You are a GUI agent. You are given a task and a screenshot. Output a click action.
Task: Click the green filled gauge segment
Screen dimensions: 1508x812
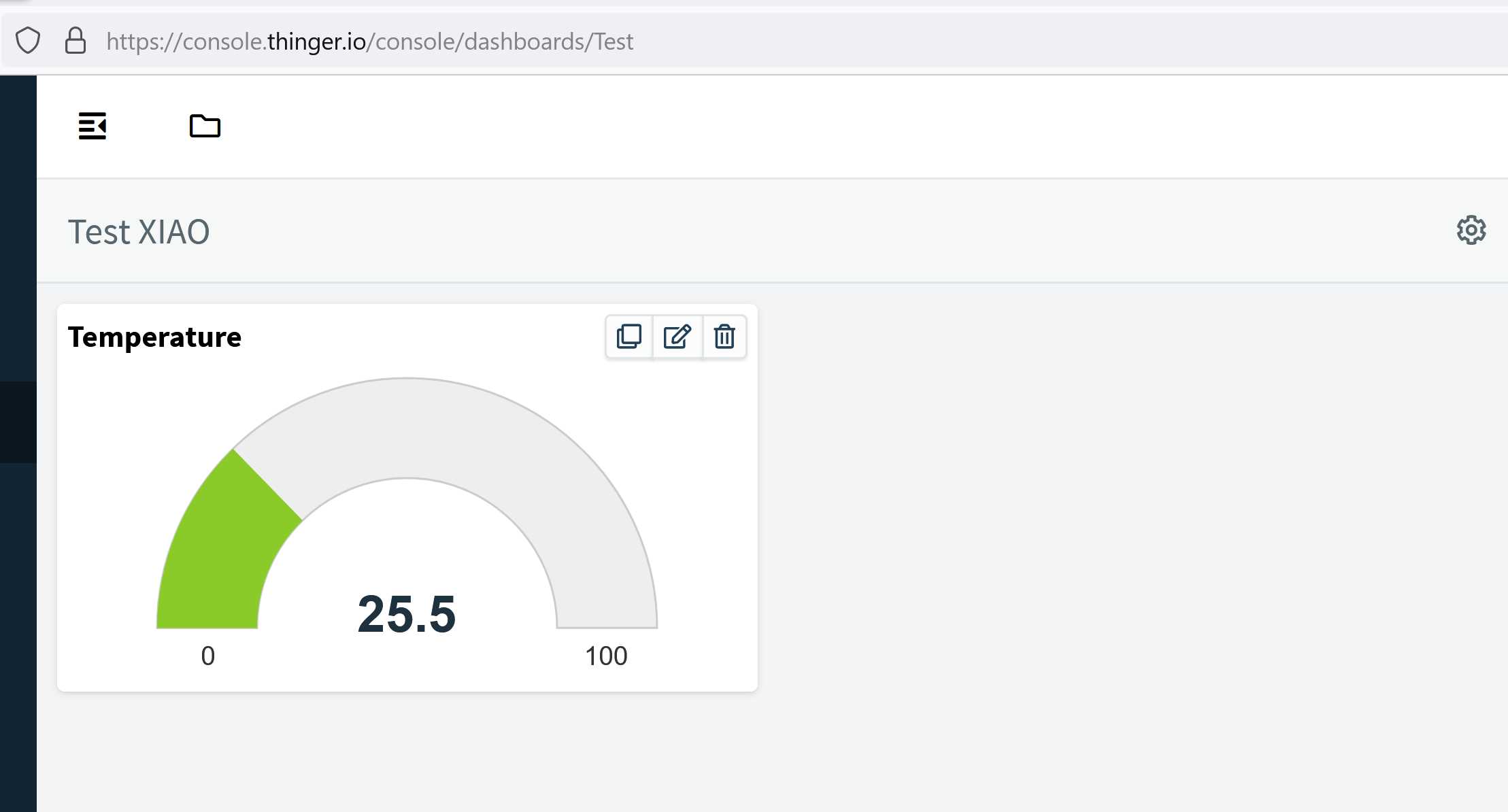[221, 551]
